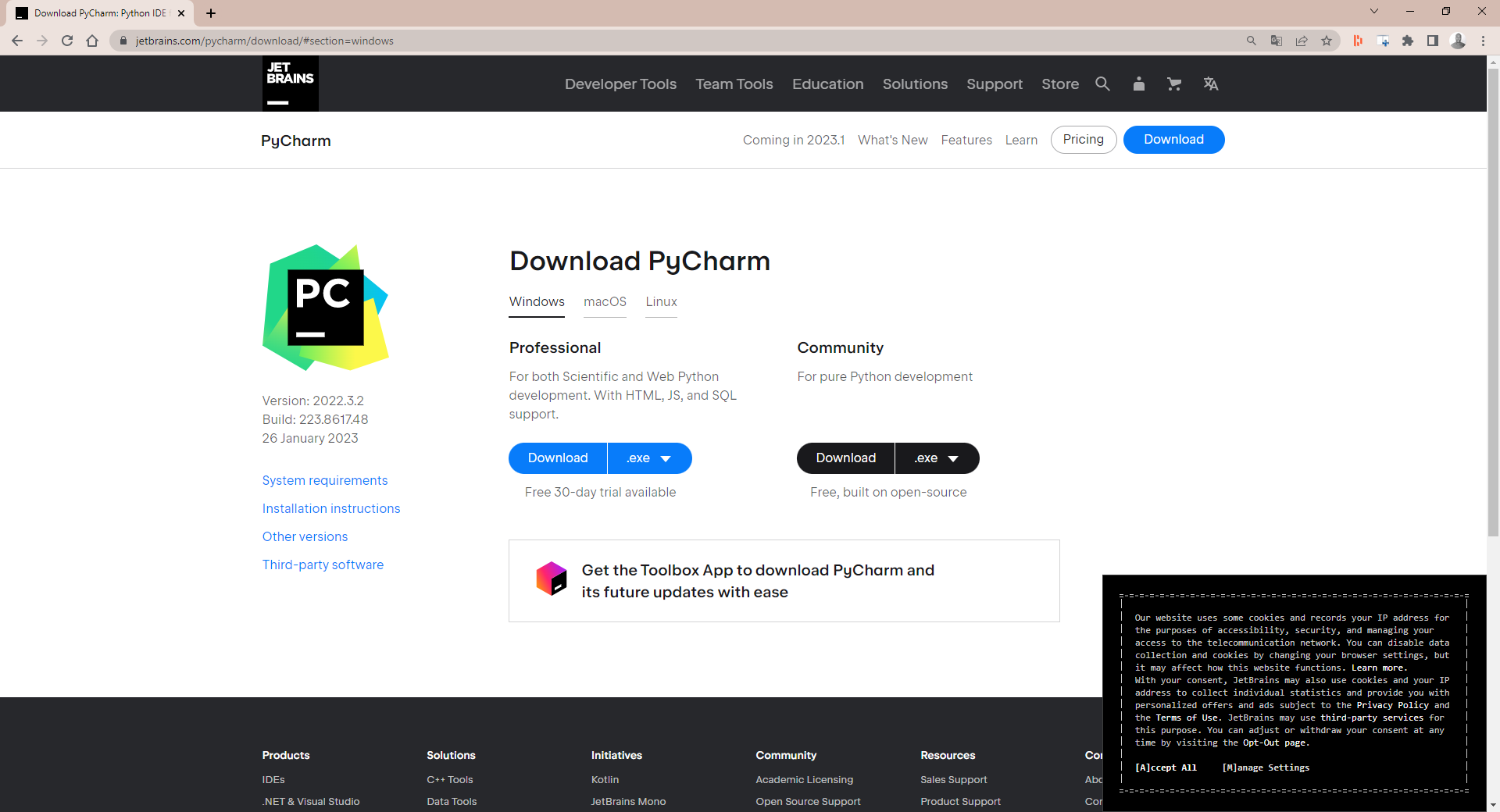Open Learn more in cookie notice

click(x=1379, y=668)
